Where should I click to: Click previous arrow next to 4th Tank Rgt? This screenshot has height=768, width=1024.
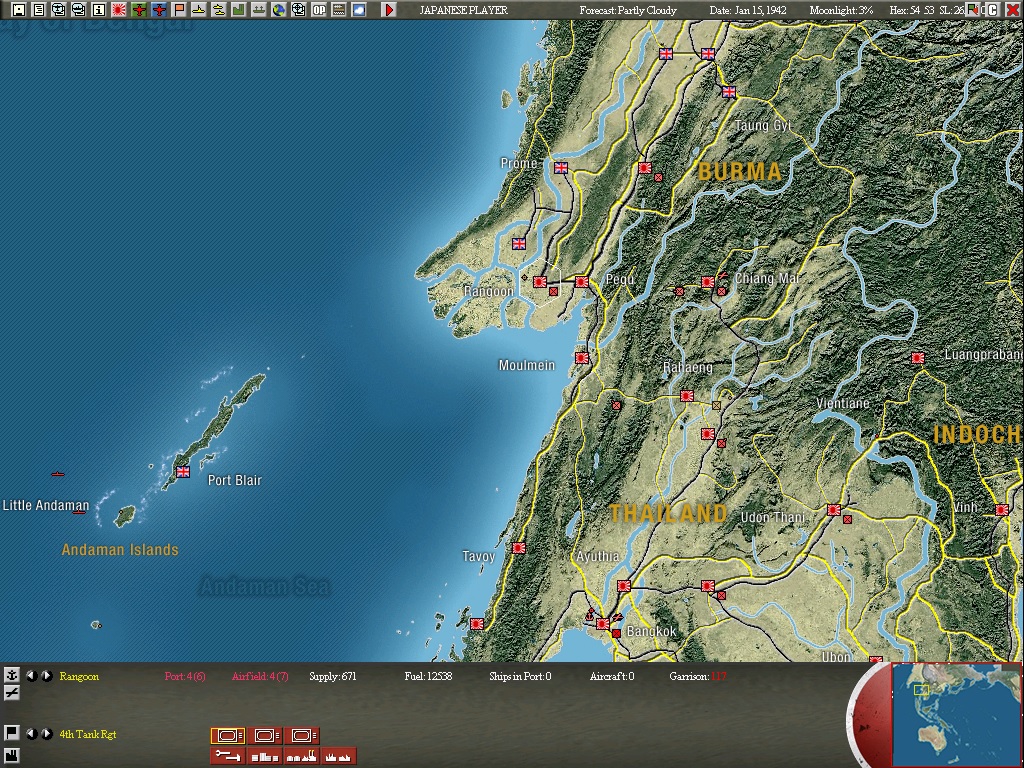(31, 733)
